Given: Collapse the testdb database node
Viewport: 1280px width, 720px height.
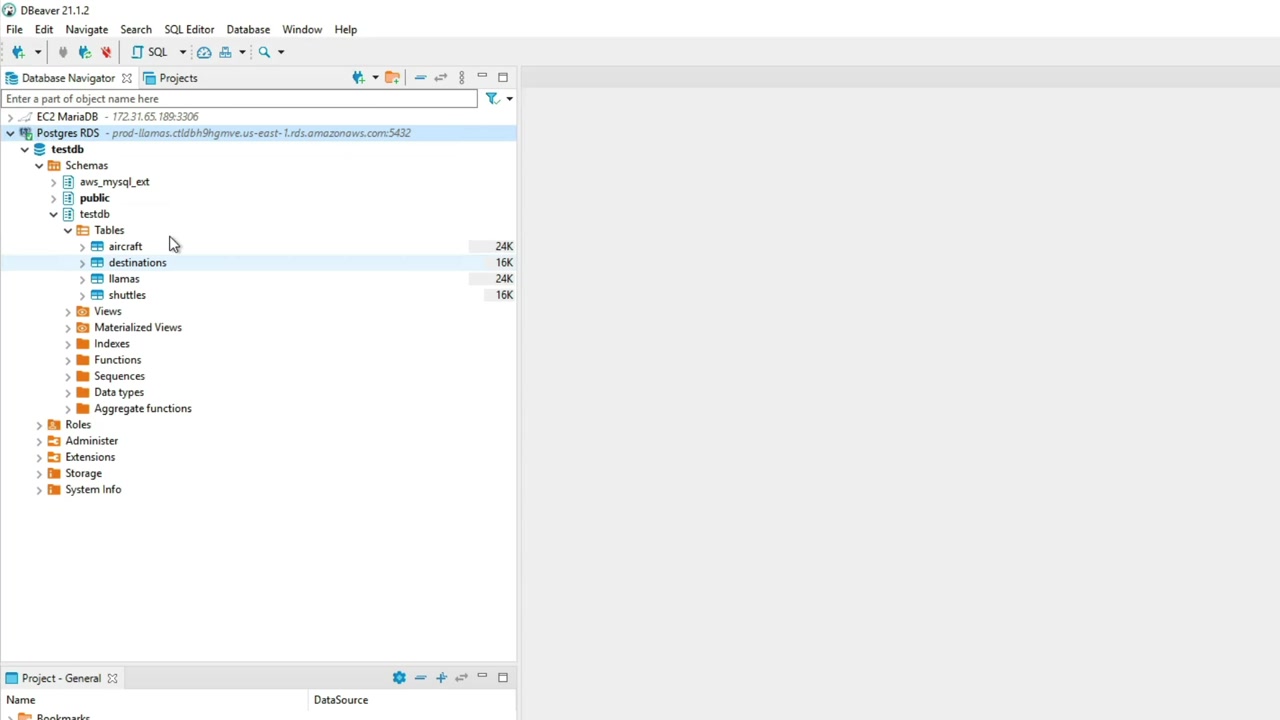Looking at the screenshot, I should click(x=25, y=149).
